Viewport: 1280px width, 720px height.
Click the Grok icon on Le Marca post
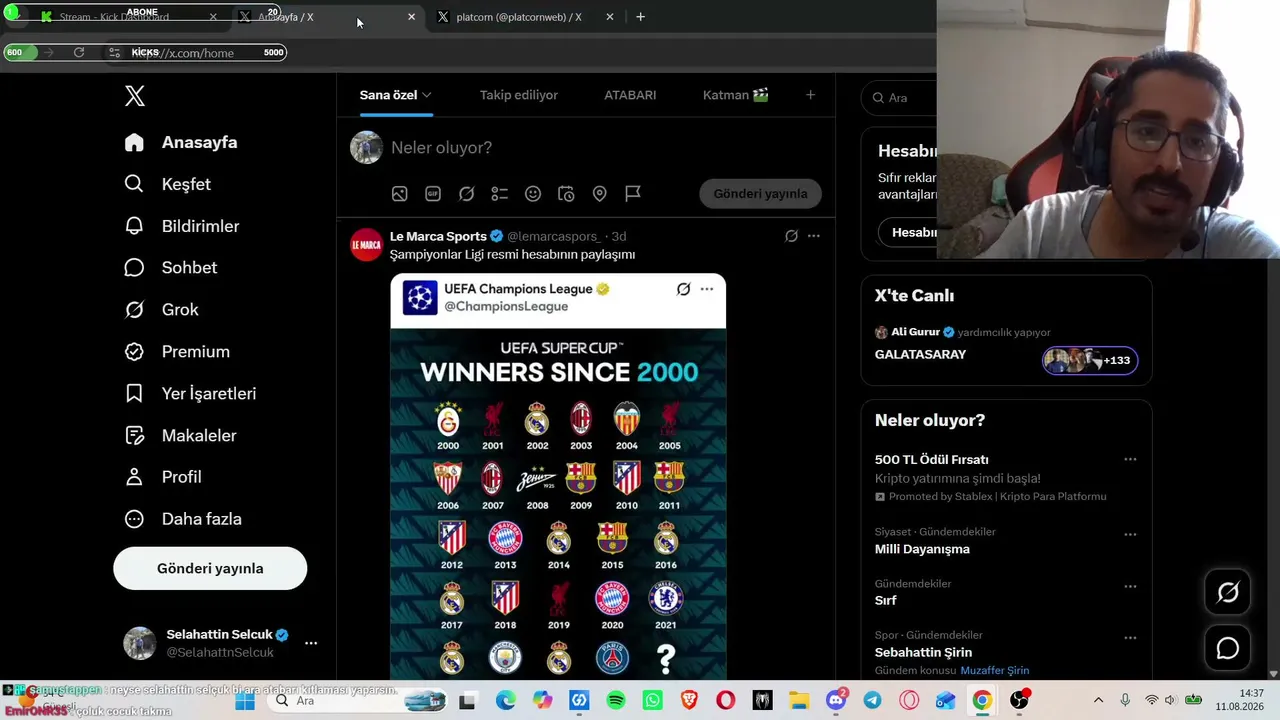click(791, 236)
